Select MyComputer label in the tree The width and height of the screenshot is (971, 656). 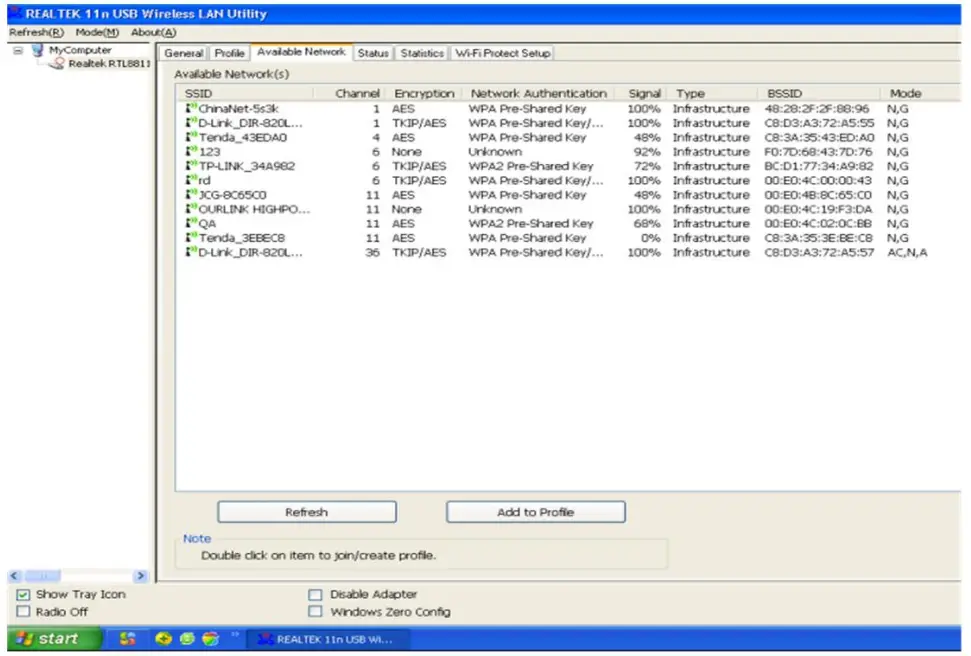coord(80,50)
